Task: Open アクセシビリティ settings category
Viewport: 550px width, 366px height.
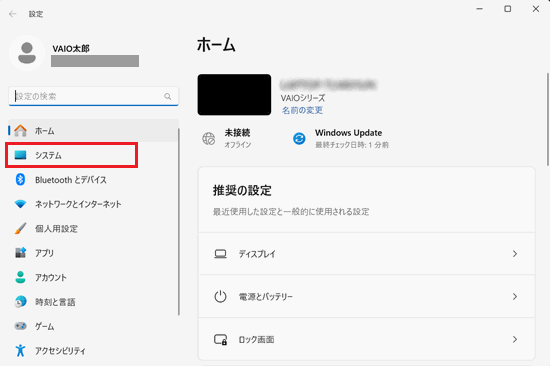Action: 93,351
